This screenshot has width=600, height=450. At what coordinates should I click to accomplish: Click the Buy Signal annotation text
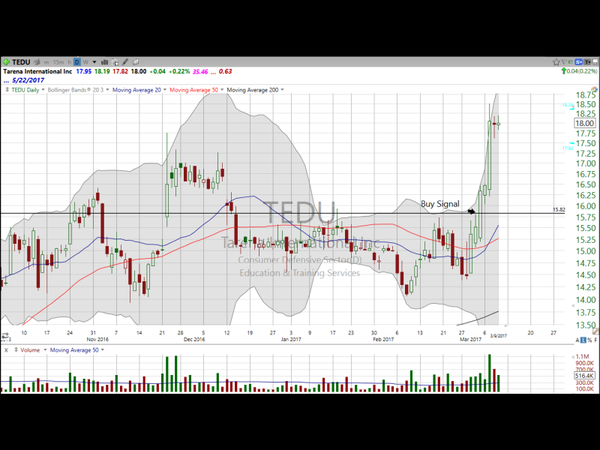(x=440, y=204)
